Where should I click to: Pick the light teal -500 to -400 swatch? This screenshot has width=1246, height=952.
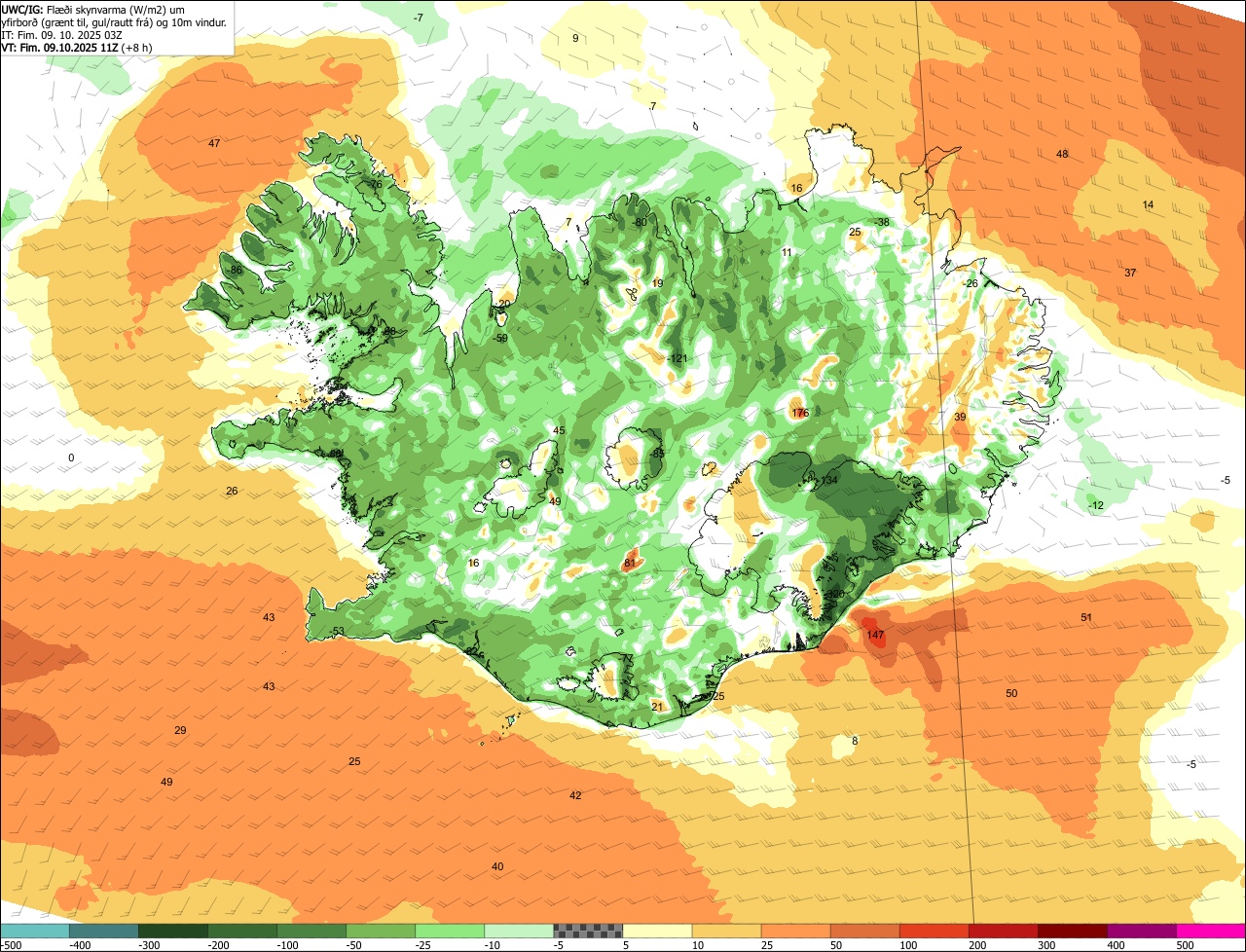pyautogui.click(x=35, y=932)
